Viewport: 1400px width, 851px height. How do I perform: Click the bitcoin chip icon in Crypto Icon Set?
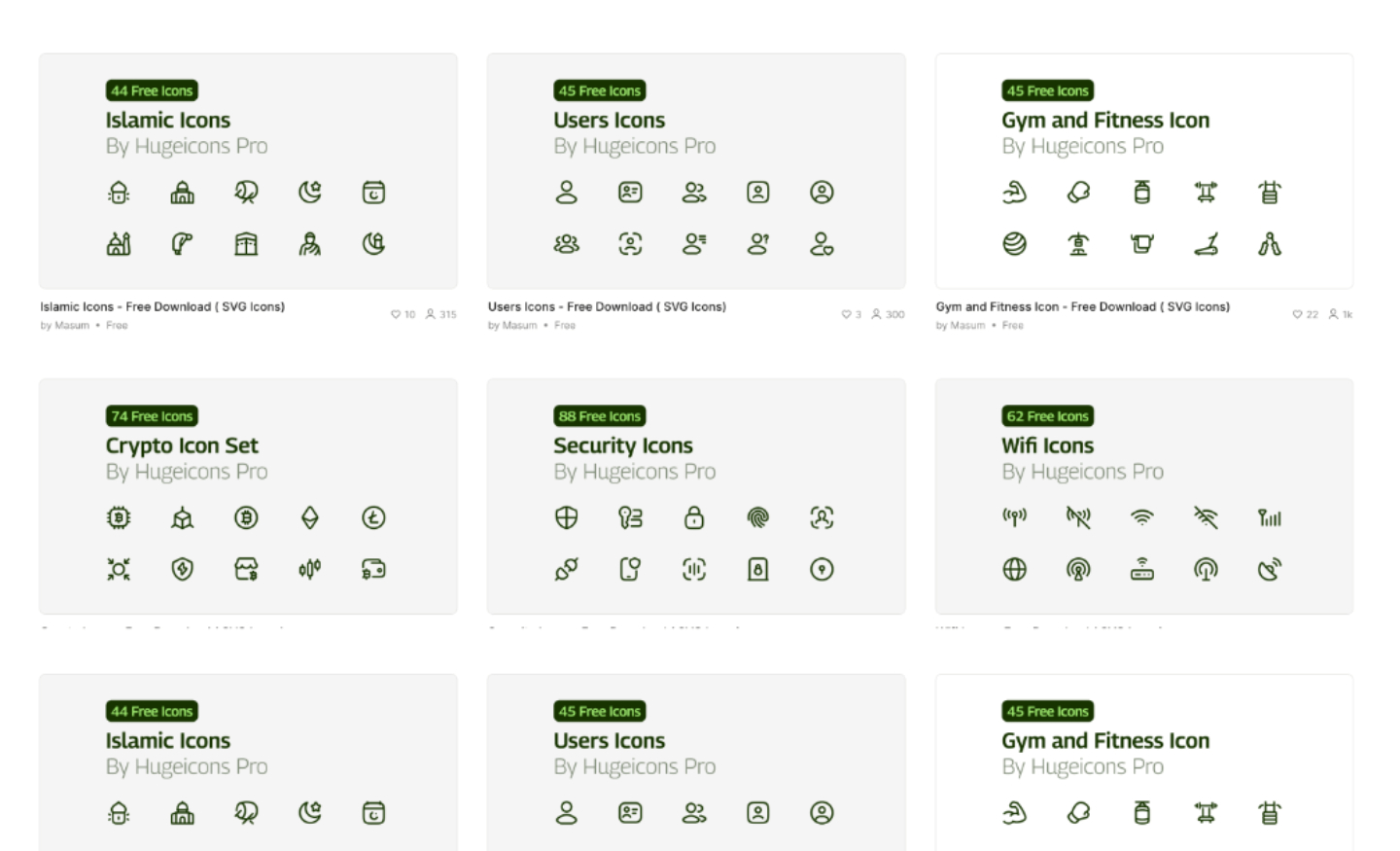point(119,518)
